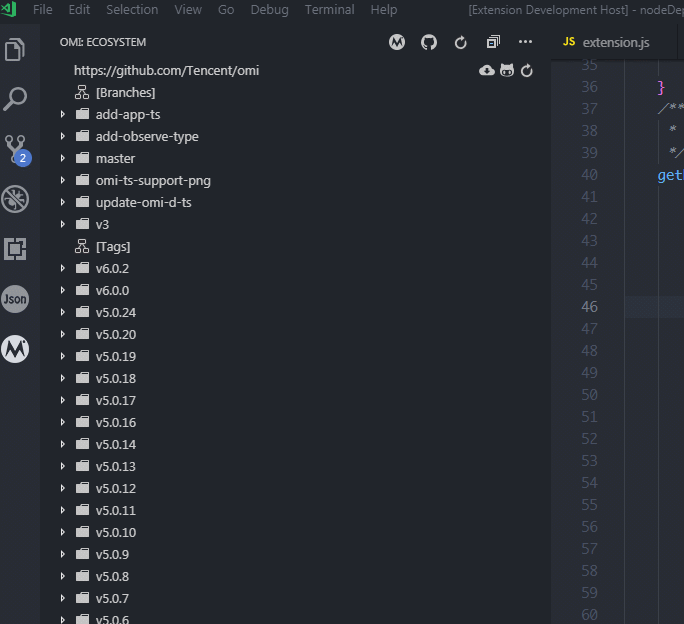This screenshot has width=684, height=624.
Task: Click line number 46 in editor gutter
Action: point(589,307)
